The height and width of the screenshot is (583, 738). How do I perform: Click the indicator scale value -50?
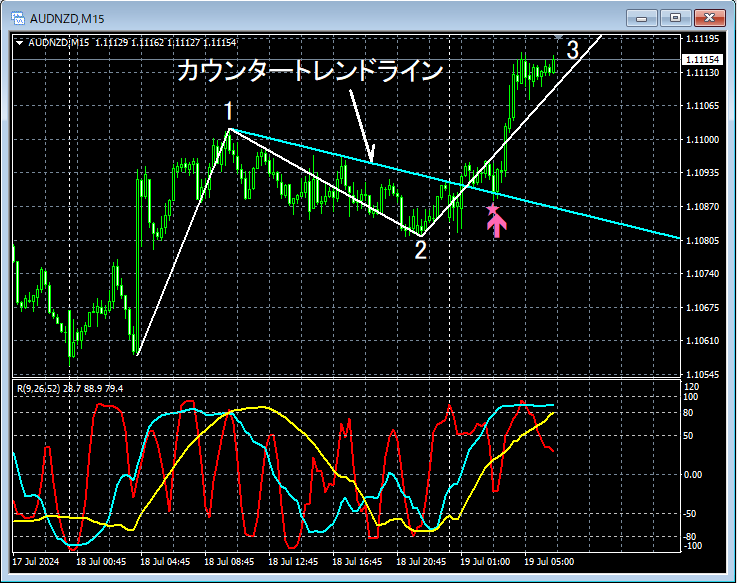click(690, 514)
